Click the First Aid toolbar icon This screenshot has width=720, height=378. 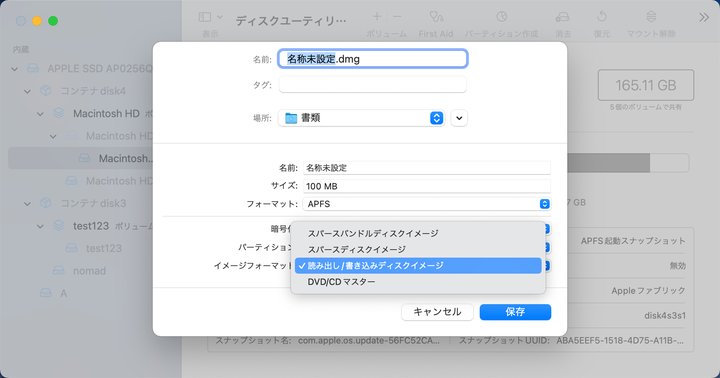point(436,17)
